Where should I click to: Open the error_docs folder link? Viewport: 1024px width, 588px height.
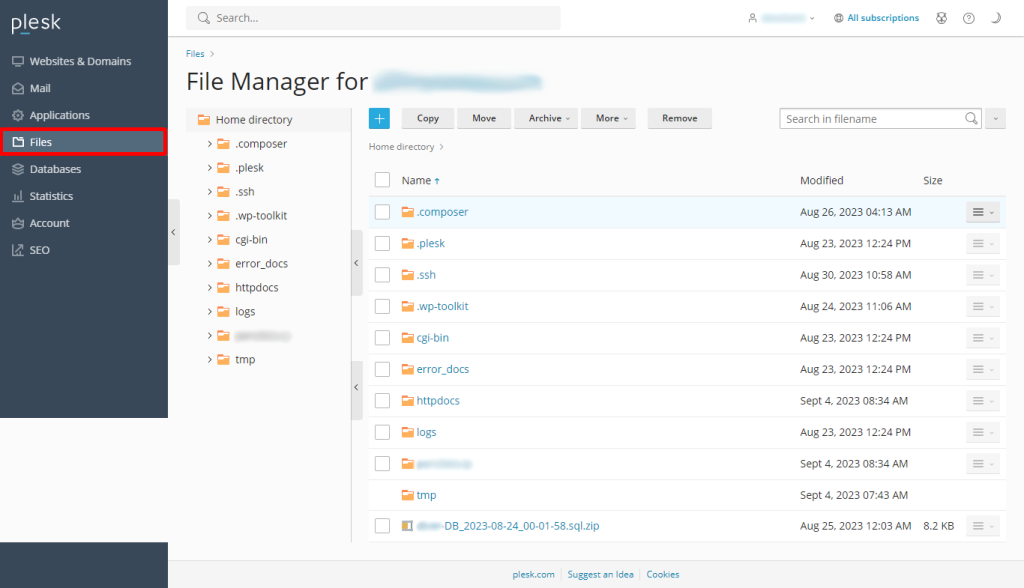442,369
